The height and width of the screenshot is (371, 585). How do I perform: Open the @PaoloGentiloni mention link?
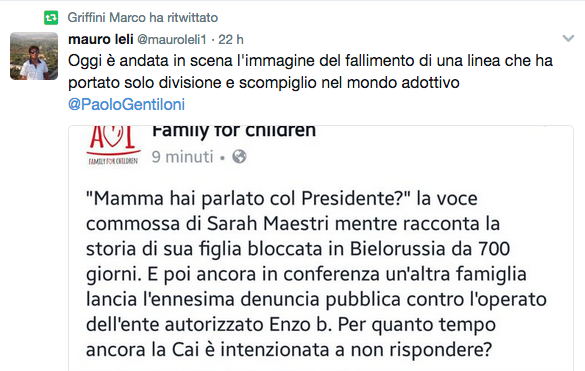pyautogui.click(x=126, y=104)
